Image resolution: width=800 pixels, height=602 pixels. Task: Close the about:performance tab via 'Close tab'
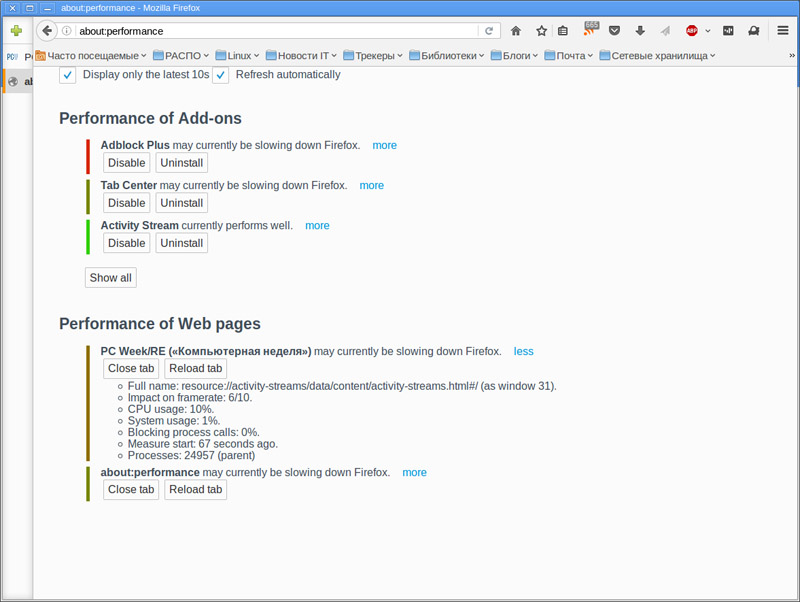pos(131,490)
